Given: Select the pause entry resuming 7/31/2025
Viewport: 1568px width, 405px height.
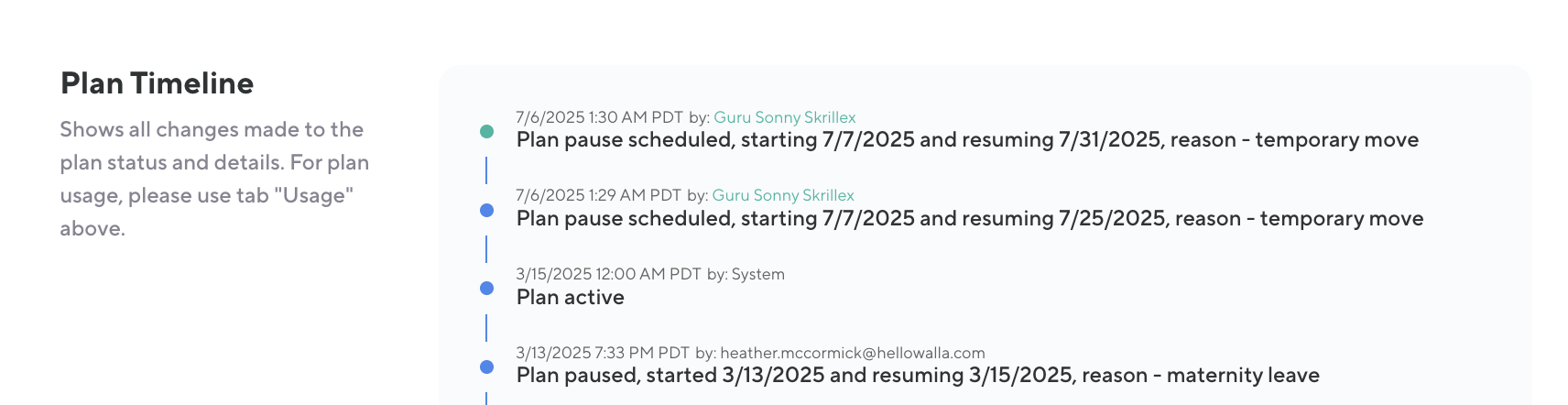Looking at the screenshot, I should pos(967,140).
